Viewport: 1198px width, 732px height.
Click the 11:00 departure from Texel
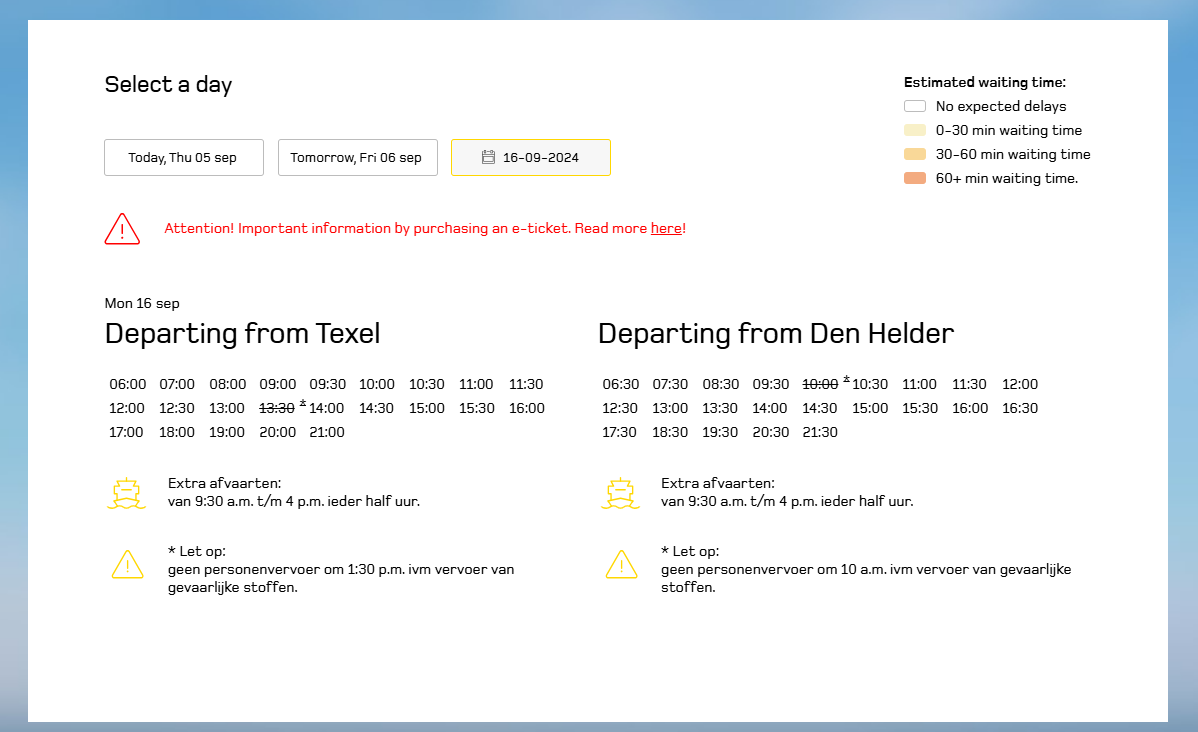[x=476, y=384]
